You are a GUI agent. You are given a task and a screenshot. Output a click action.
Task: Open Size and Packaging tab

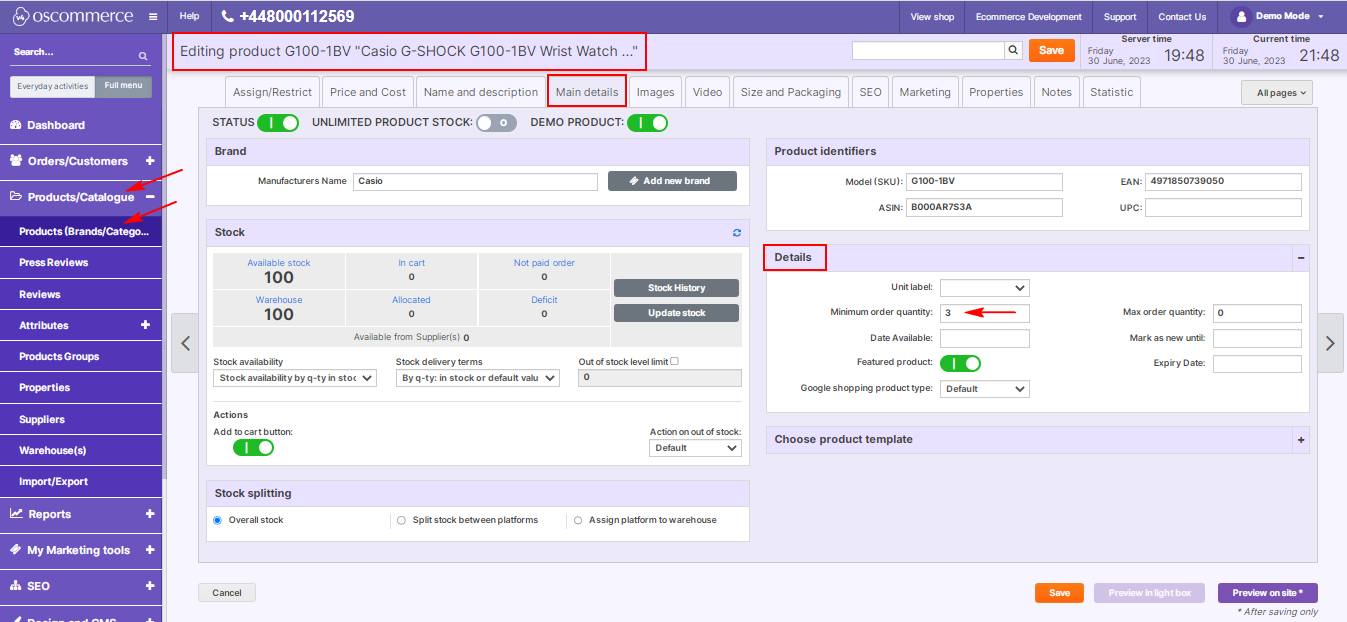point(791,92)
